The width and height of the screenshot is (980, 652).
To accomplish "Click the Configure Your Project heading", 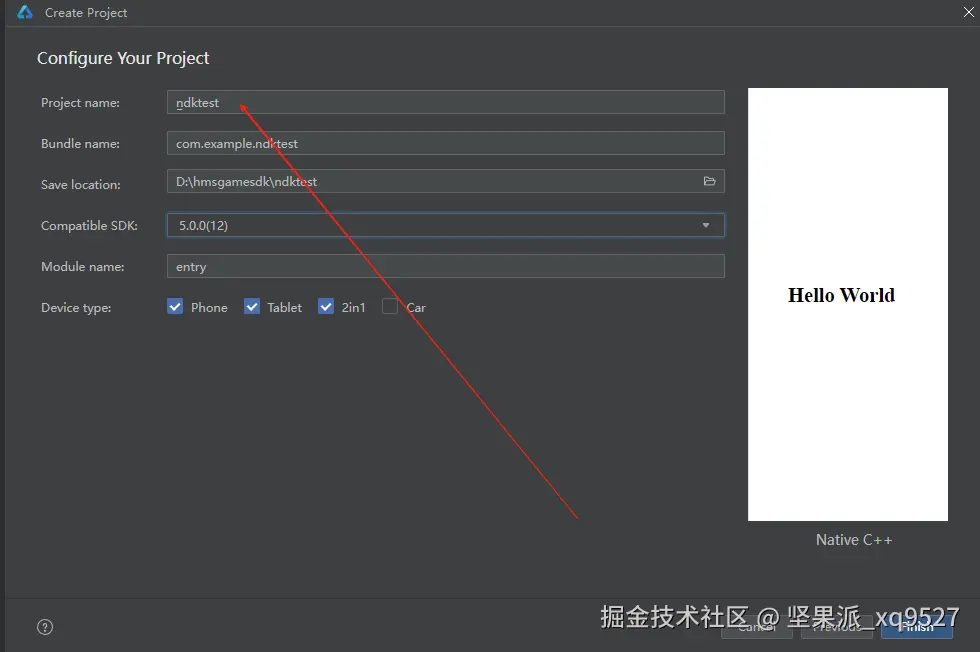I will (123, 58).
